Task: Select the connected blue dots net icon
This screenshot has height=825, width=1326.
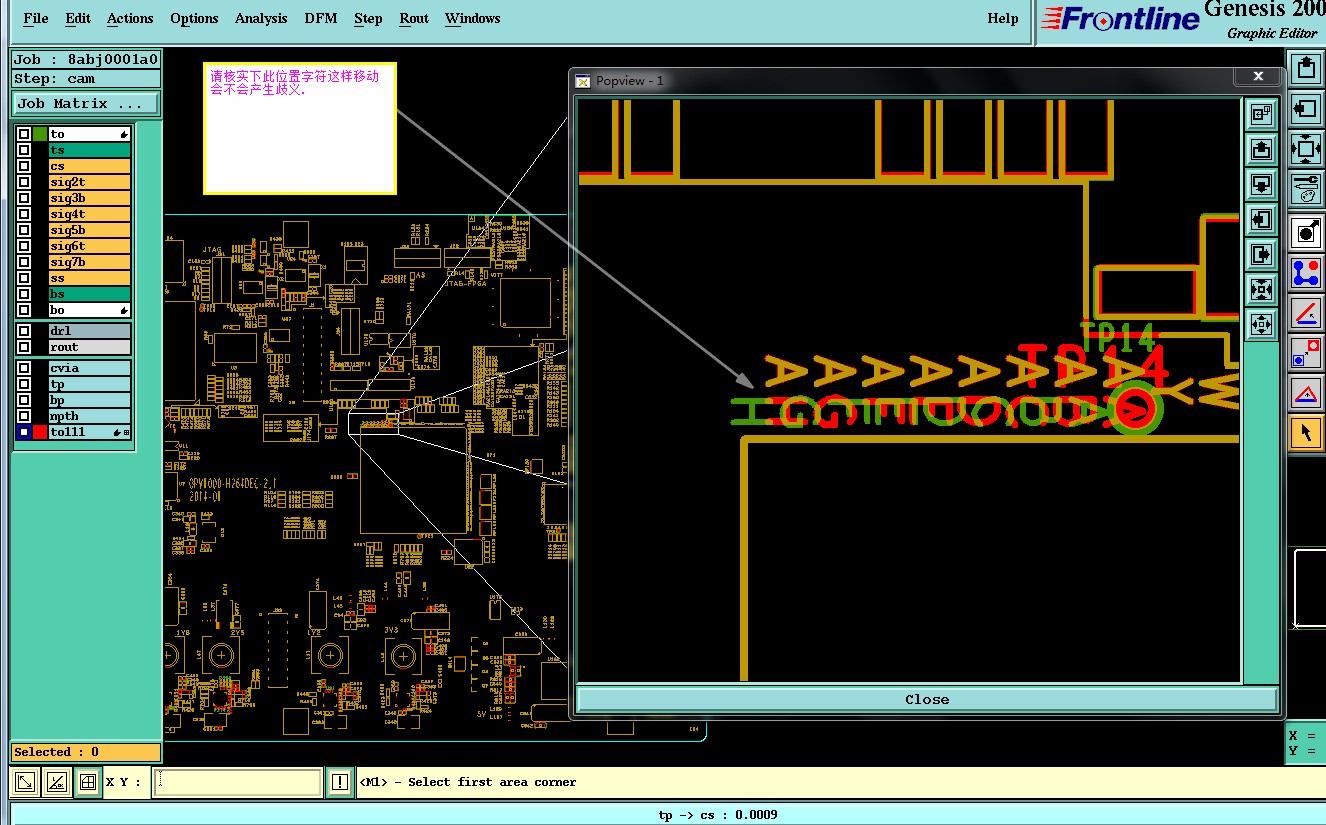Action: pyautogui.click(x=1305, y=272)
